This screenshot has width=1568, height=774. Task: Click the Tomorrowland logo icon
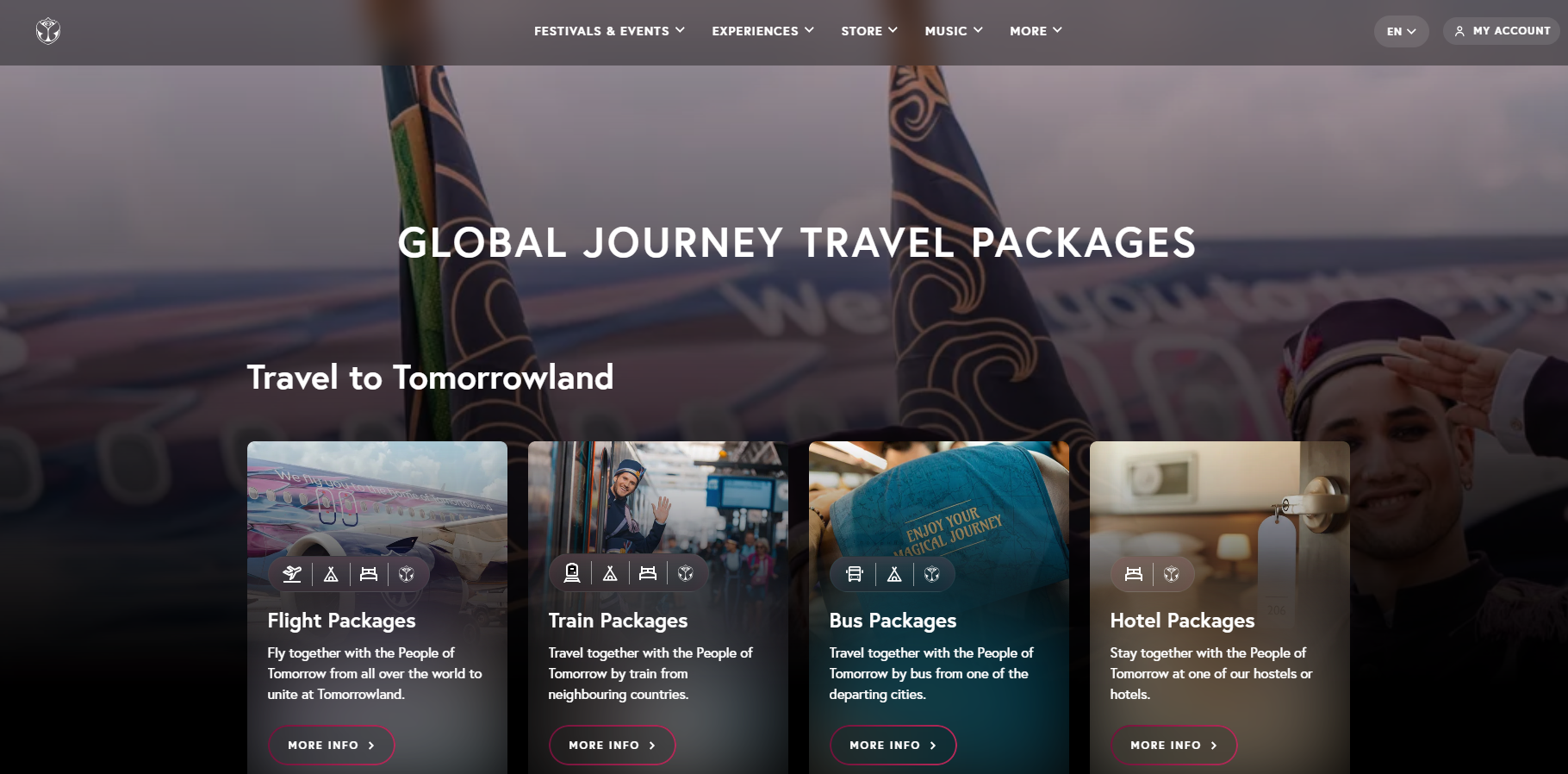point(48,31)
